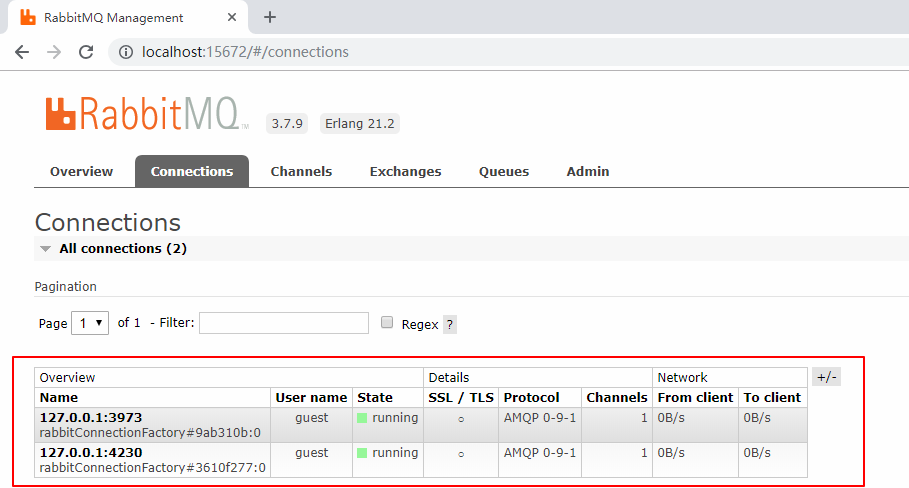
Task: Click the site info icon in address bar
Action: 127,52
